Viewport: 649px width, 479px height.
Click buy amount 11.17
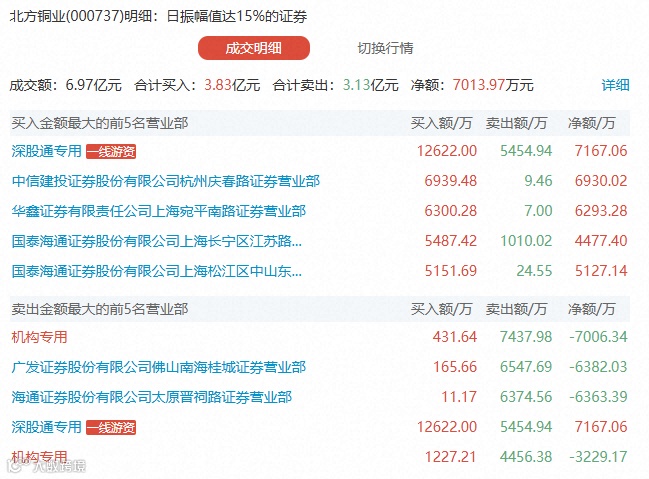click(459, 397)
